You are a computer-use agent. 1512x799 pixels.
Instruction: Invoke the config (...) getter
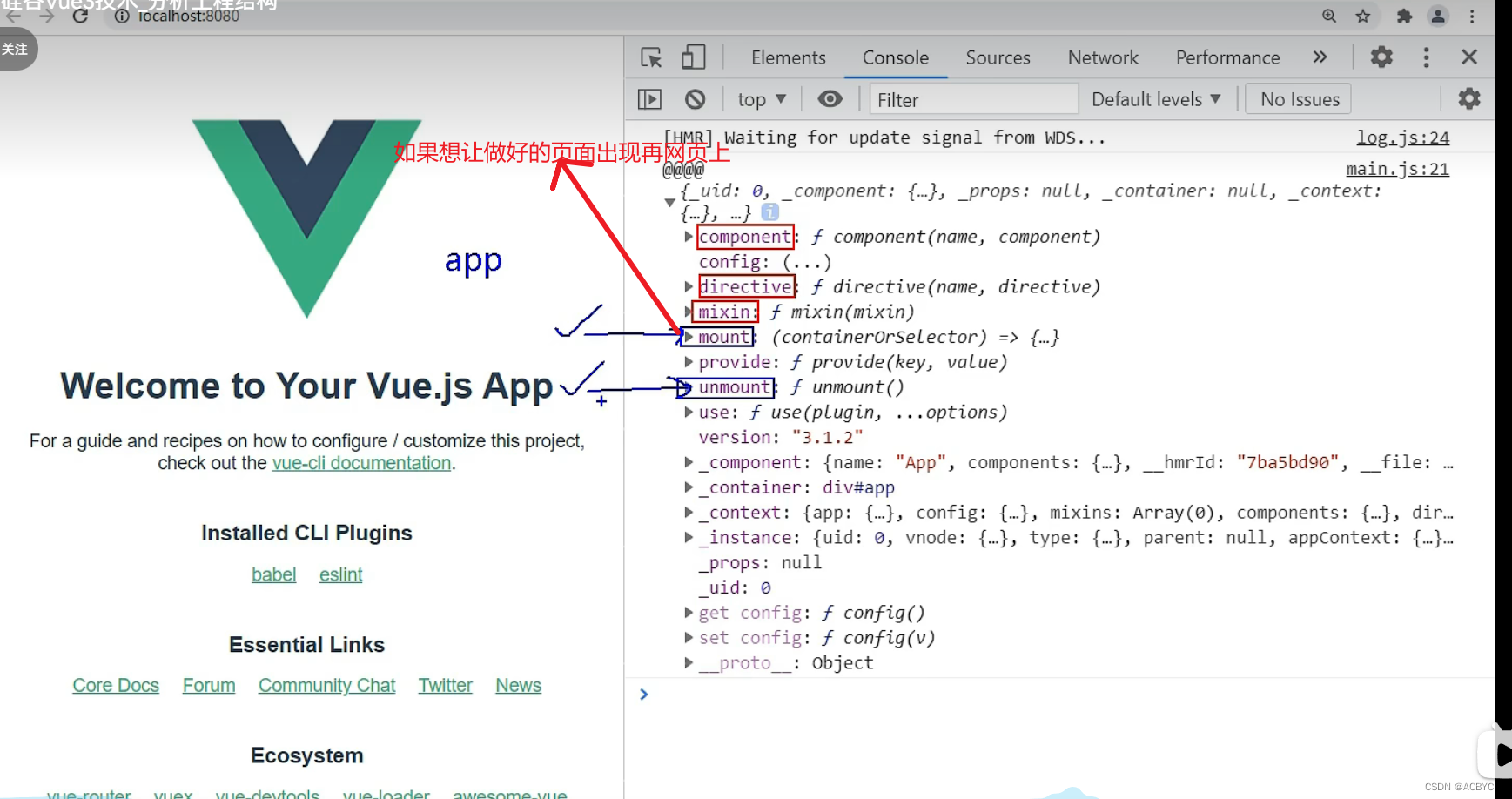click(807, 262)
